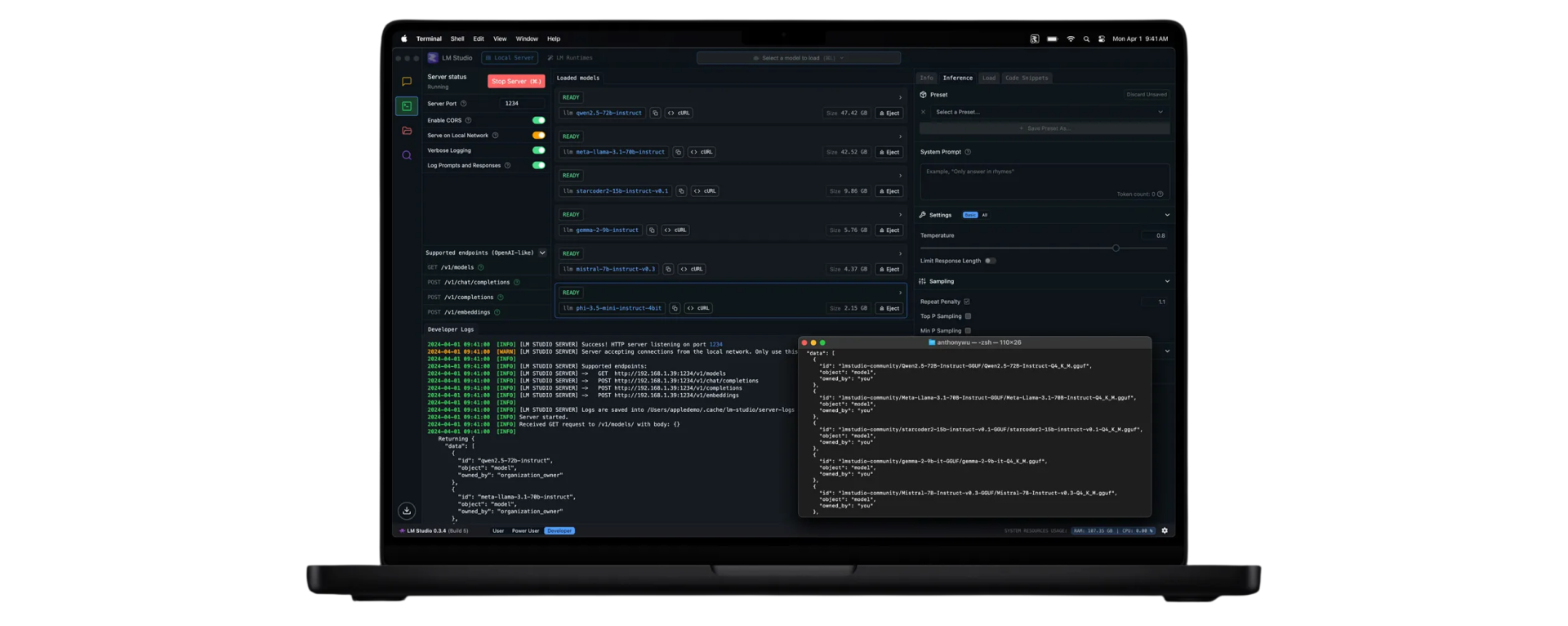1568x626 pixels.
Task: Click into the System Prompt text field
Action: pyautogui.click(x=1044, y=180)
